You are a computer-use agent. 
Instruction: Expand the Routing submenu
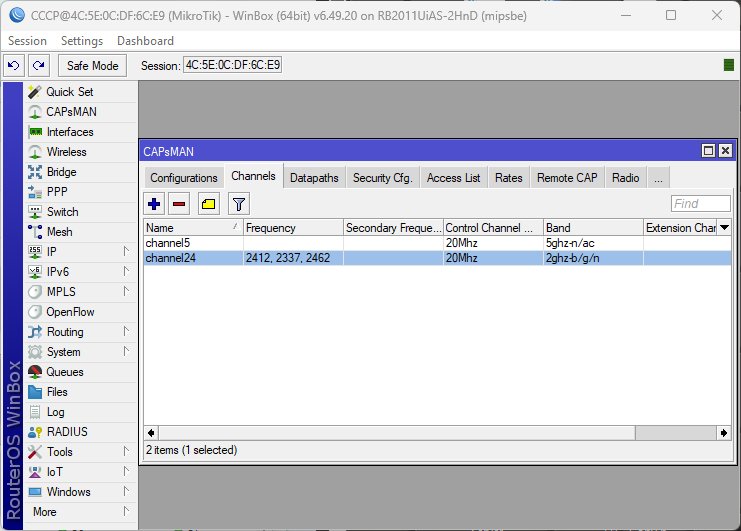click(x=126, y=331)
